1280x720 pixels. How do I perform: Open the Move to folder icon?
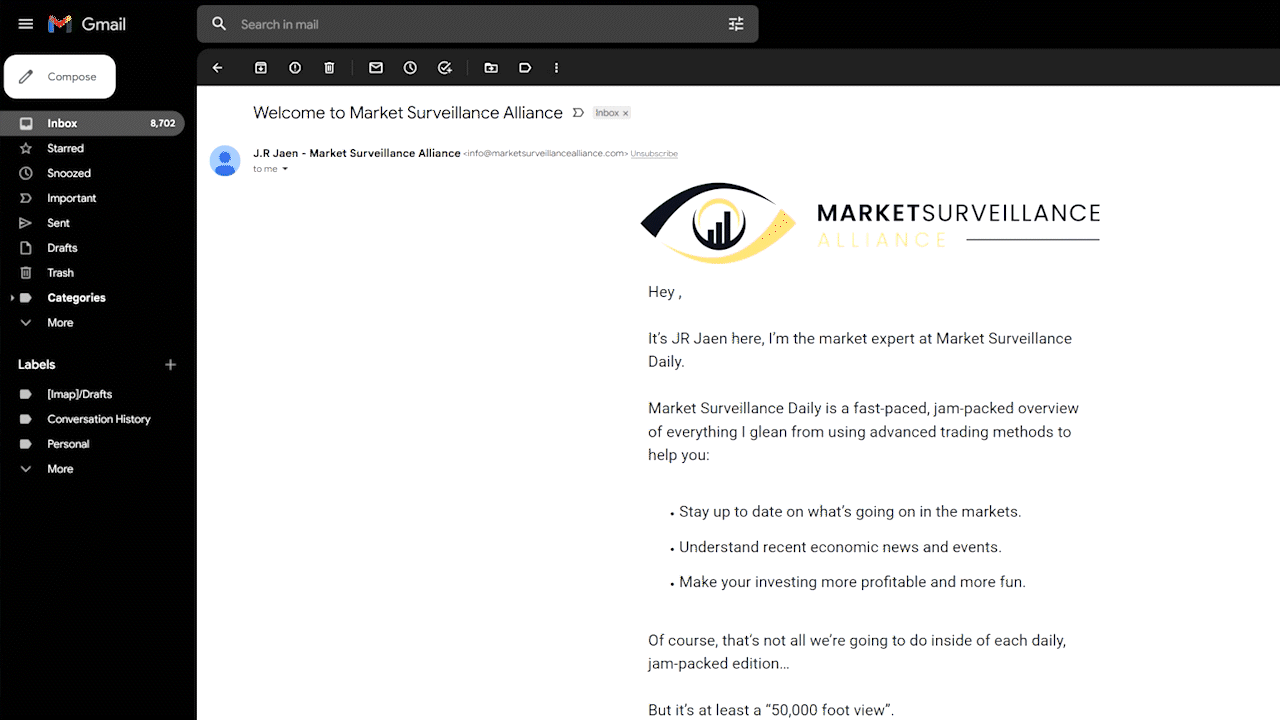(x=491, y=68)
